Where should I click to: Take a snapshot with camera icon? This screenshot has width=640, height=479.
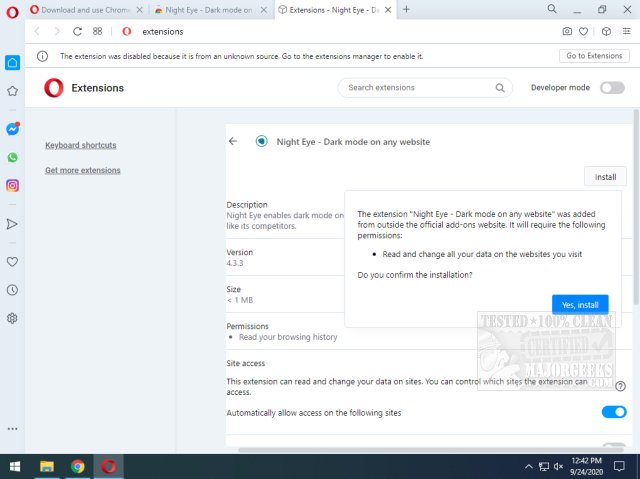point(567,31)
